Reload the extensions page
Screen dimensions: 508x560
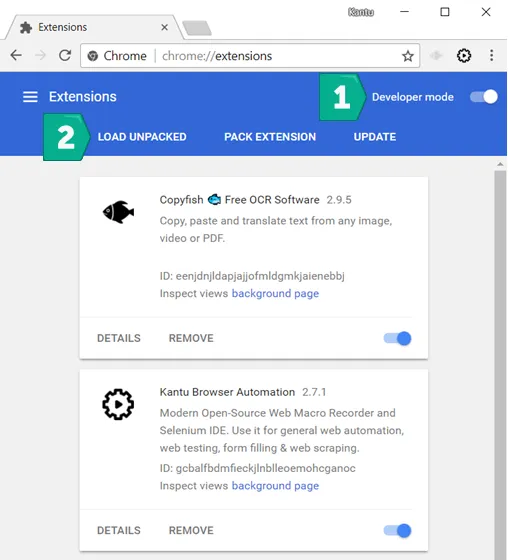(x=65, y=55)
